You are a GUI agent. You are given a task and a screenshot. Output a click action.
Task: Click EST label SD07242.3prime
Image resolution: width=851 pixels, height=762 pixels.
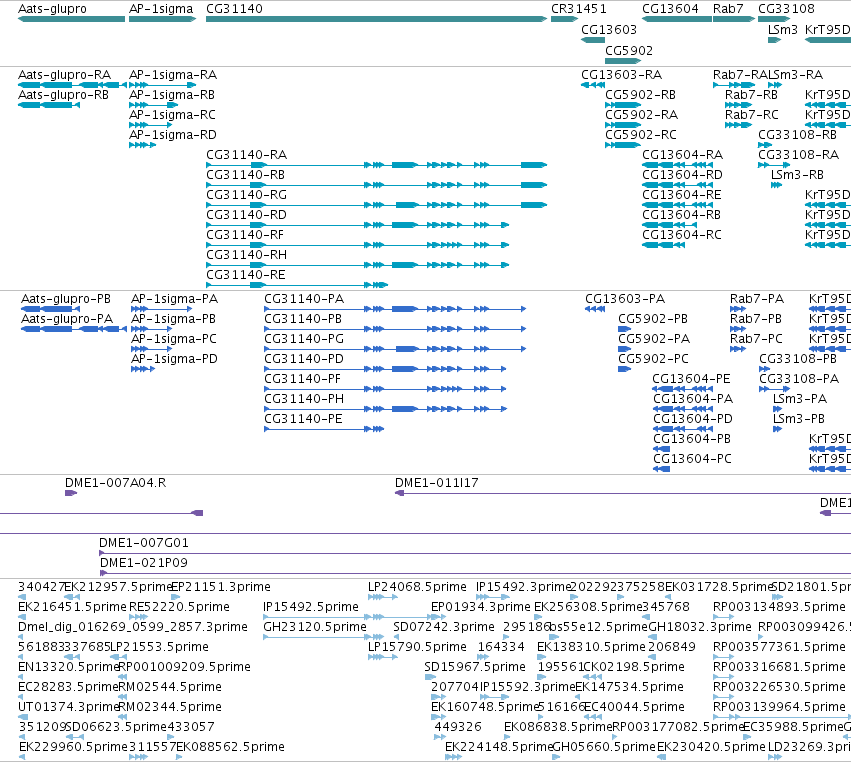tap(444, 627)
